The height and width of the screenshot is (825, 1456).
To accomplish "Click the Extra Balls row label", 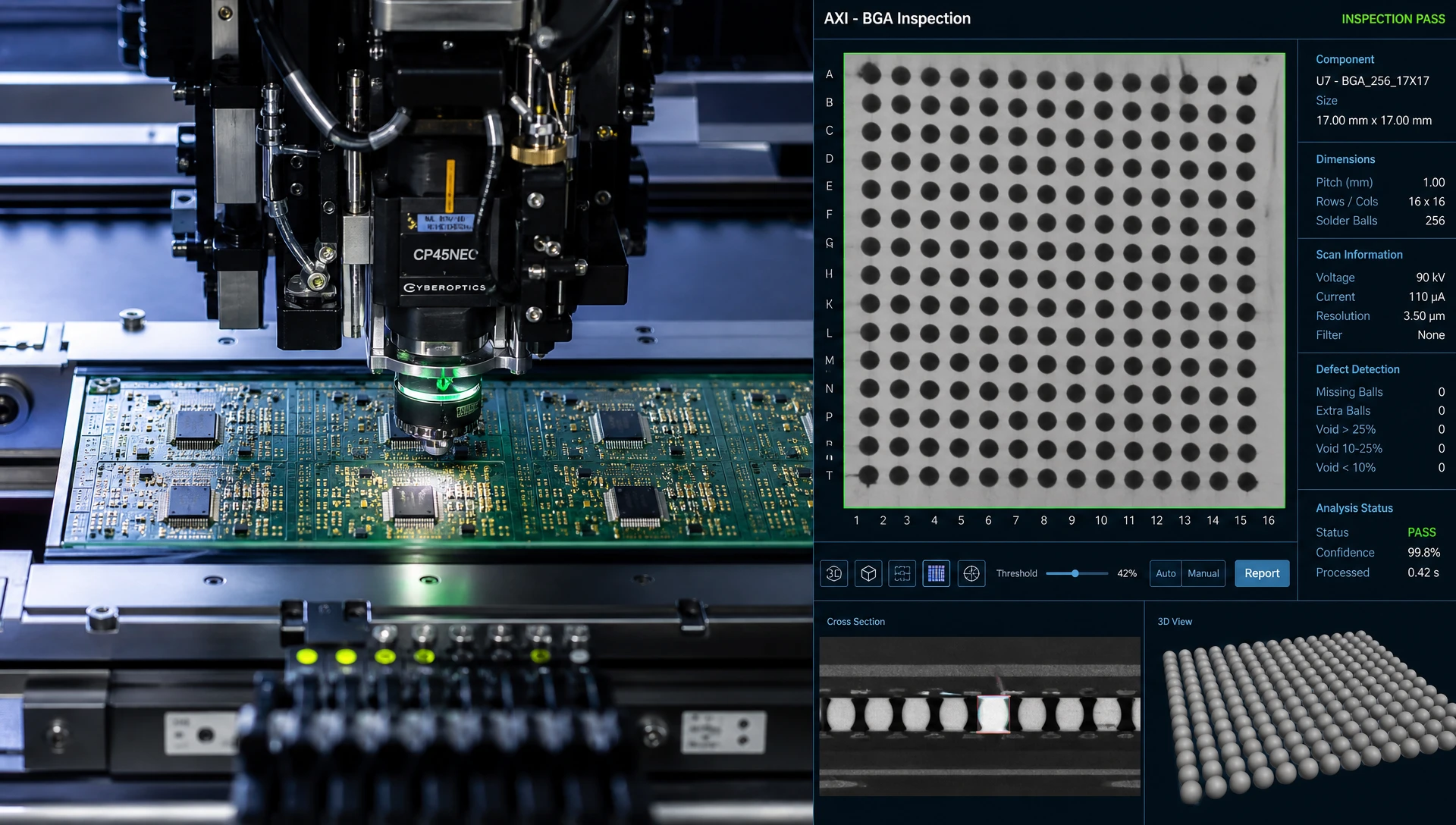I will tap(1343, 410).
